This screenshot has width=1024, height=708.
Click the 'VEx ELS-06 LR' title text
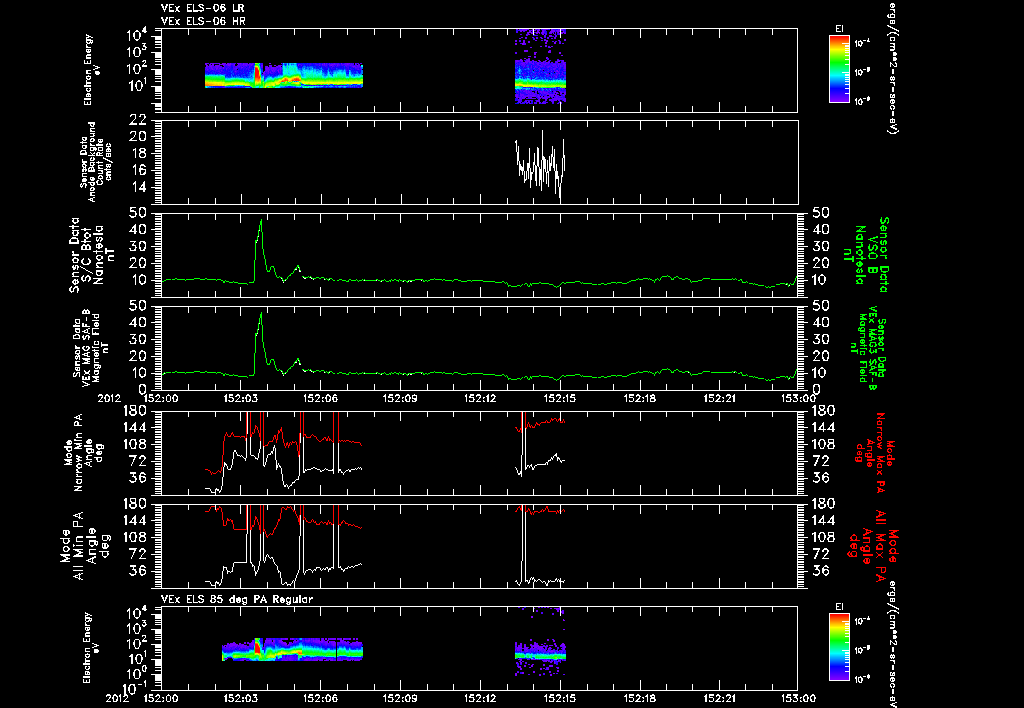203,8
